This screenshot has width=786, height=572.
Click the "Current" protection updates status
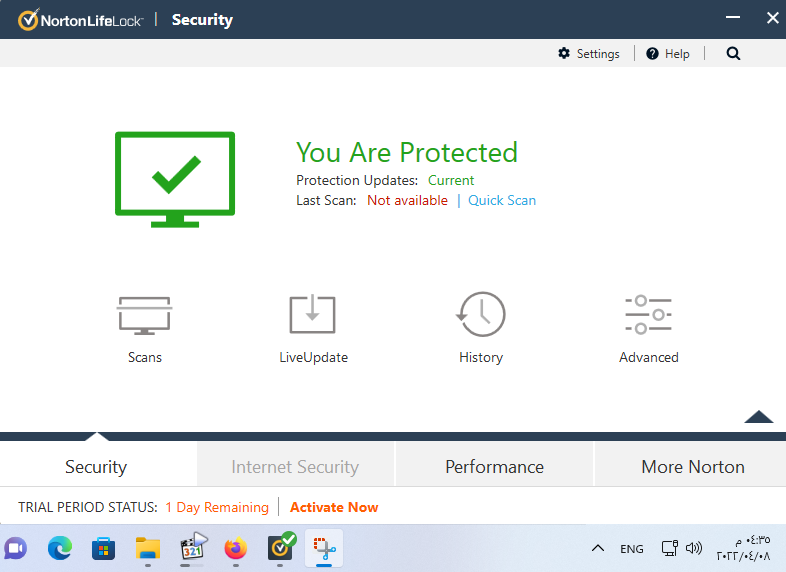(x=451, y=180)
